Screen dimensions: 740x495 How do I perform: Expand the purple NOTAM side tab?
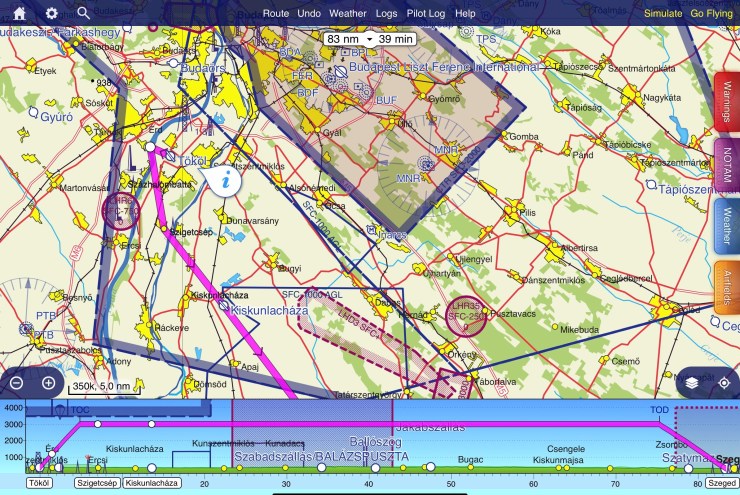pyautogui.click(x=727, y=162)
